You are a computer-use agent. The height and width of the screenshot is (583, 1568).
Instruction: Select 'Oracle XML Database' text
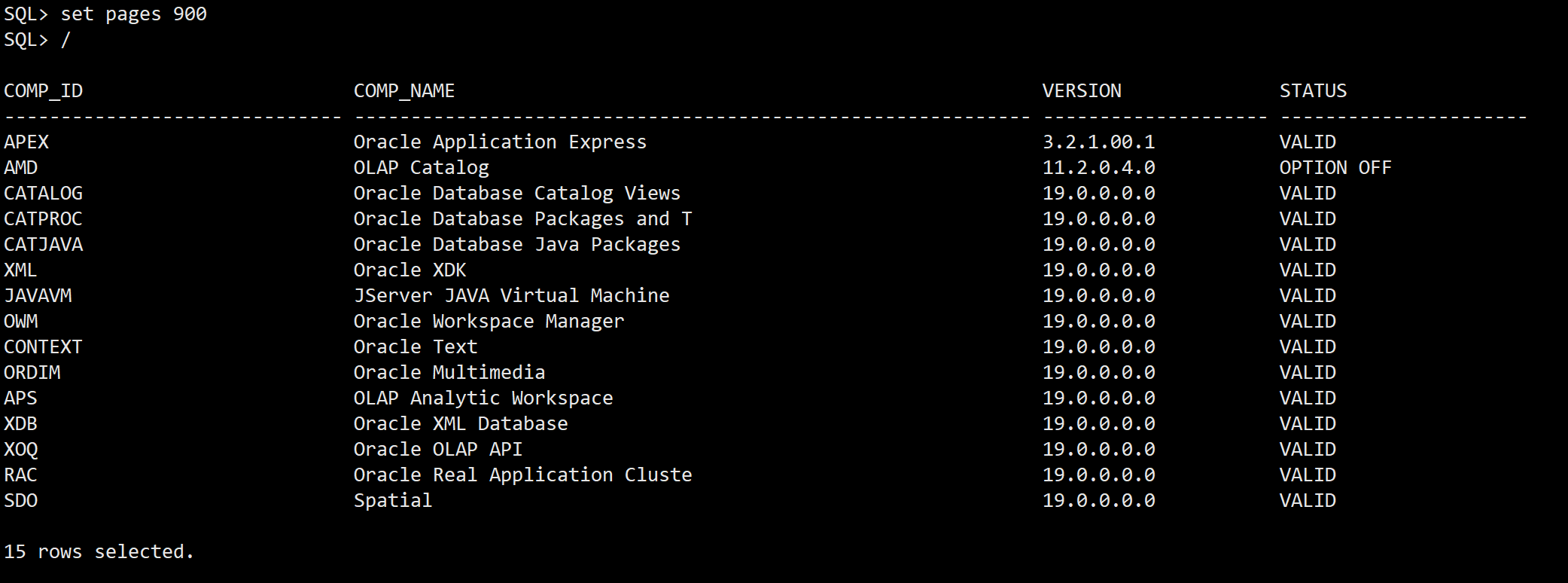461,424
